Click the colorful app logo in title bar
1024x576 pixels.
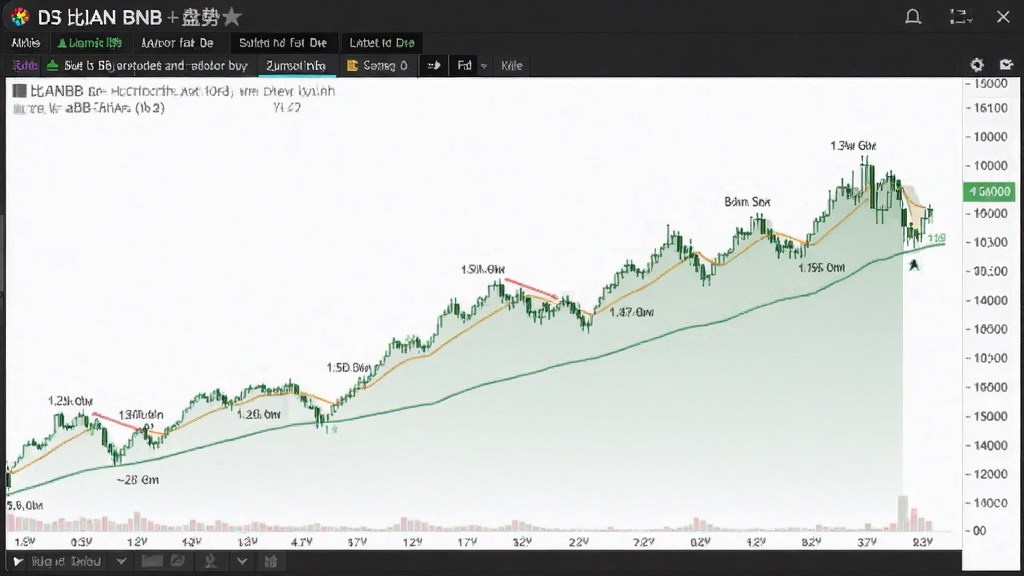(20, 16)
